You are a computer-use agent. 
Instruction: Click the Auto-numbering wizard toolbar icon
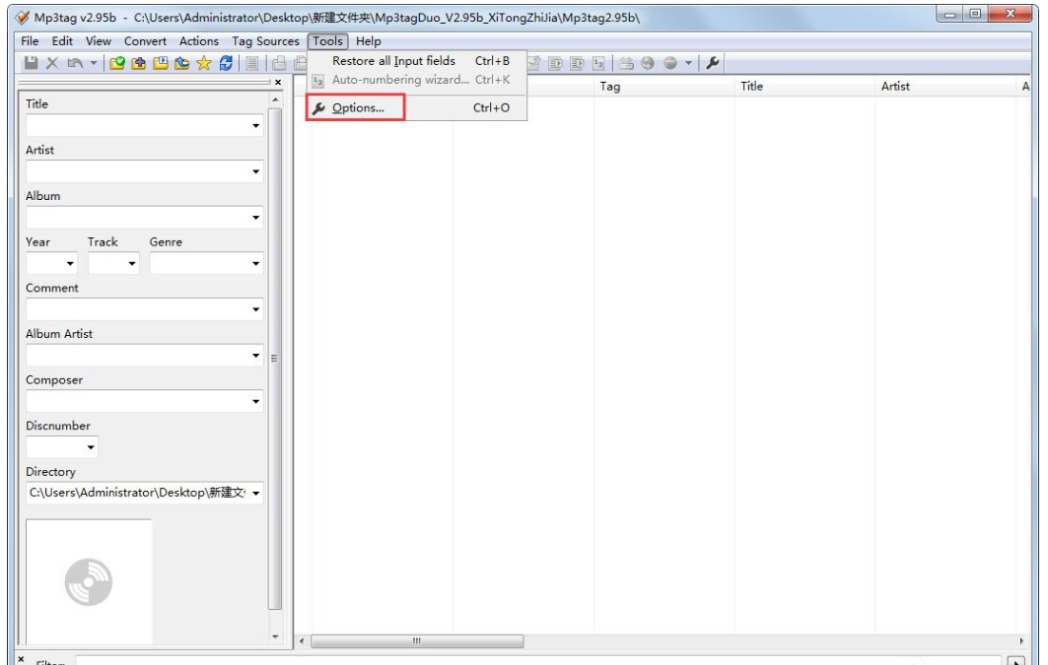pyautogui.click(x=598, y=63)
